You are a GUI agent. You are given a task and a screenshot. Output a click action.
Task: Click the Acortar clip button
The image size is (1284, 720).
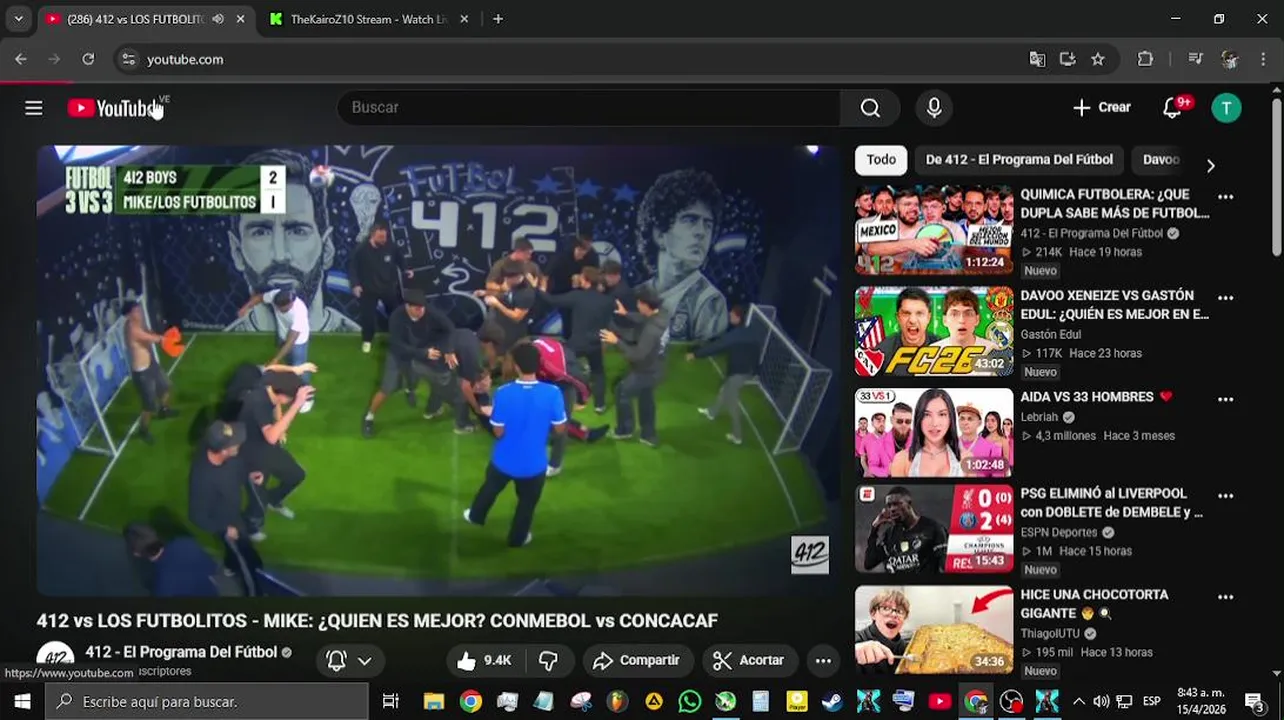(748, 660)
